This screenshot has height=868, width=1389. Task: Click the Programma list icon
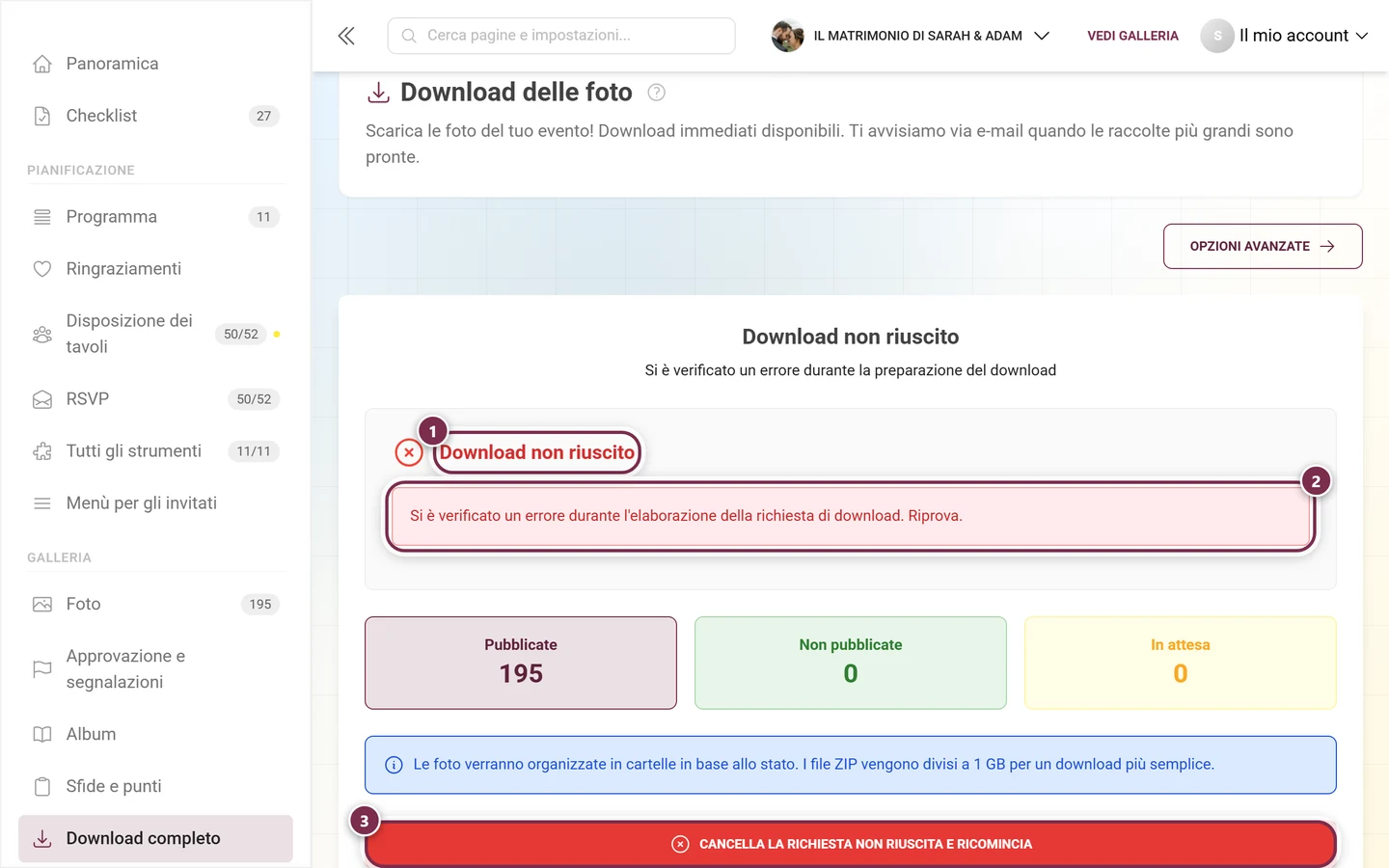click(x=42, y=217)
